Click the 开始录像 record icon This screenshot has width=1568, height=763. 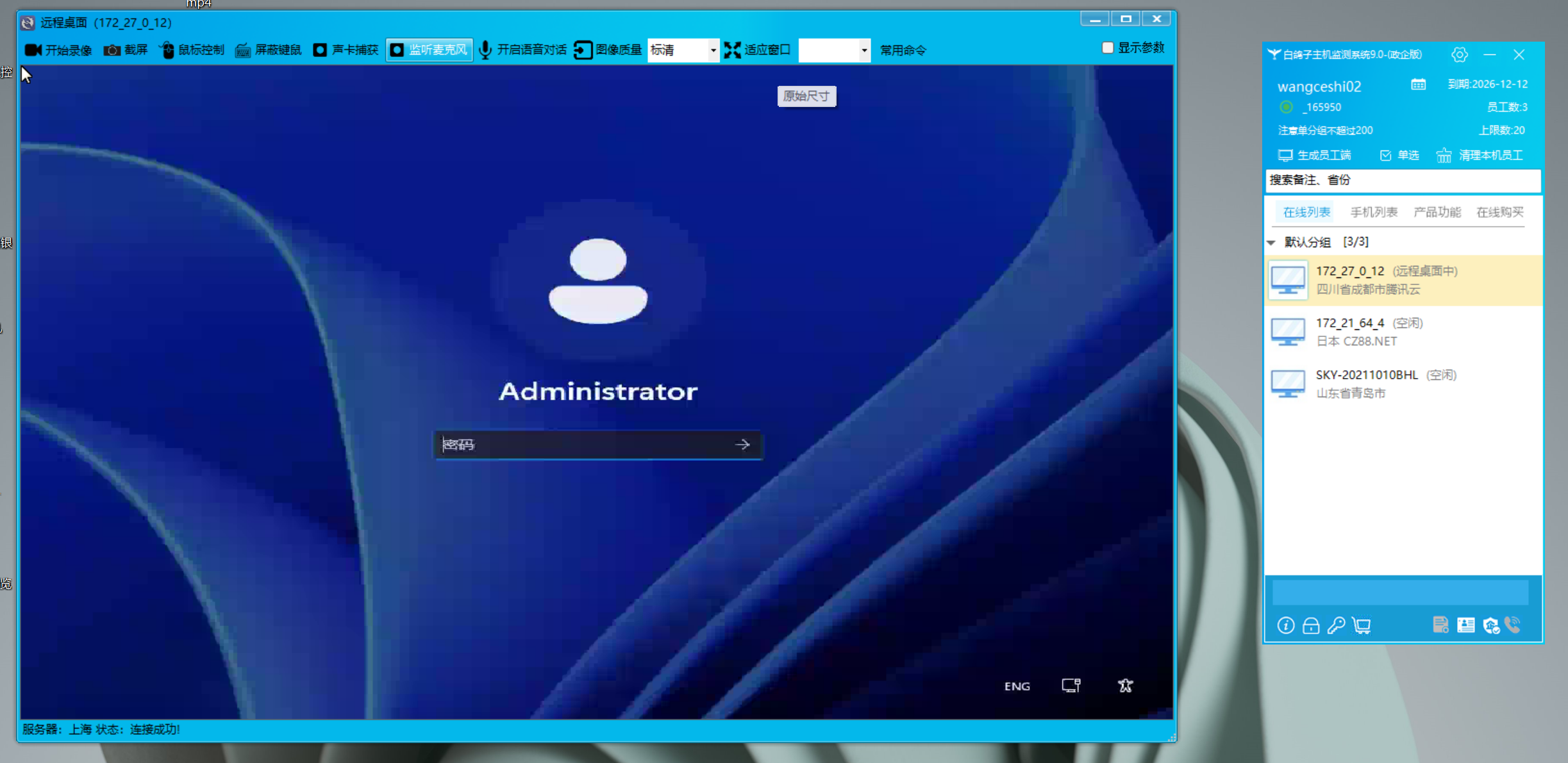point(33,50)
